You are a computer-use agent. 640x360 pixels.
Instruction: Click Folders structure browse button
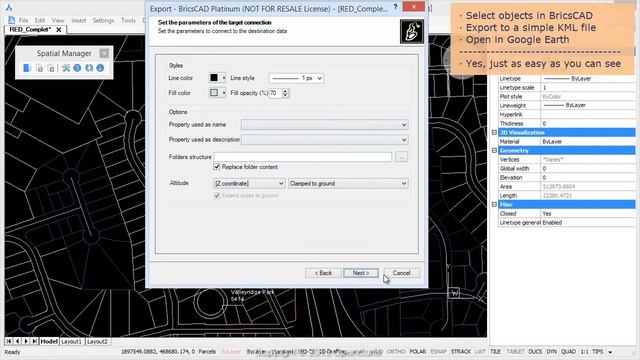click(402, 157)
